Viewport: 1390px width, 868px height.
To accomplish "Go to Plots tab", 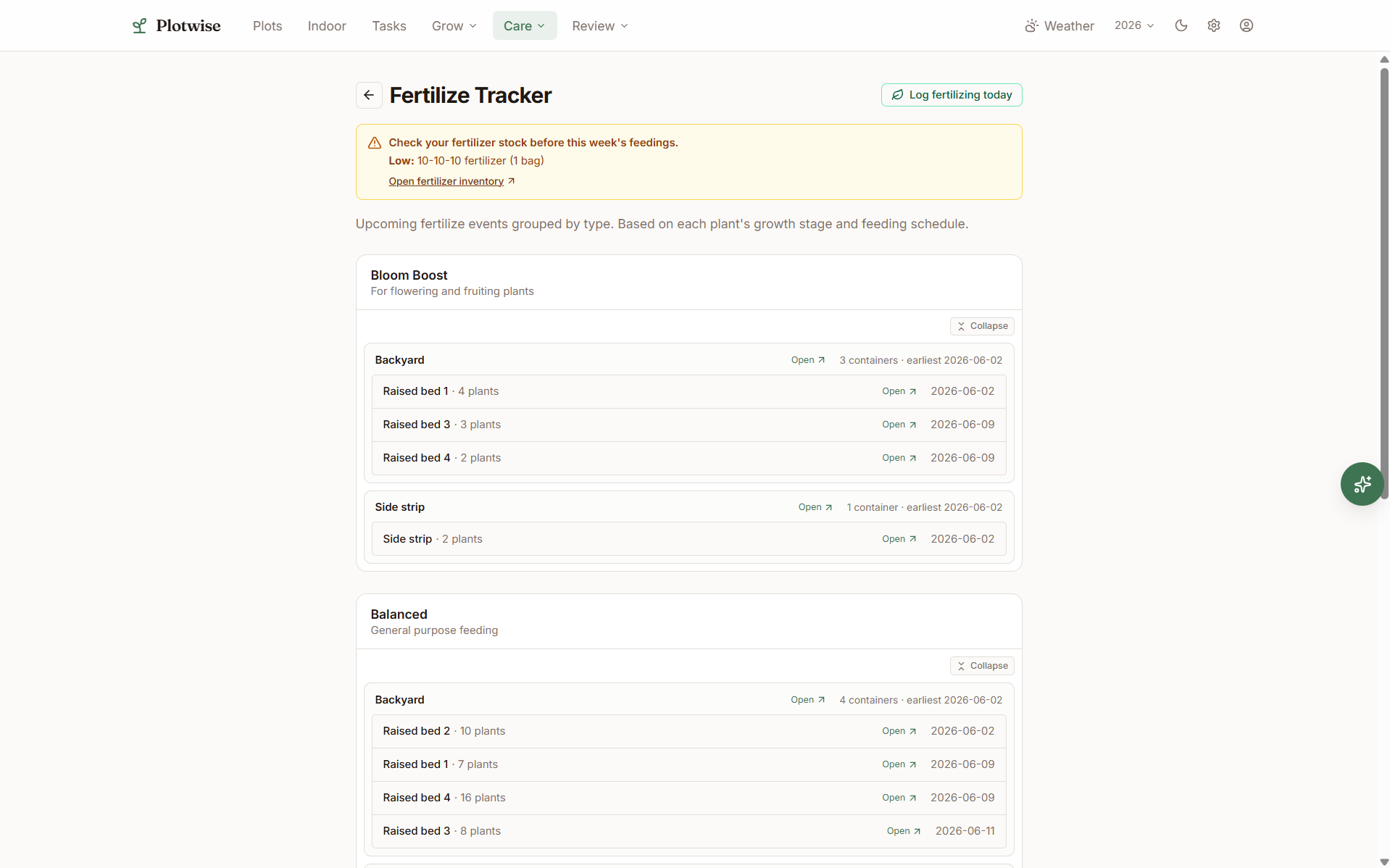I will [x=267, y=26].
